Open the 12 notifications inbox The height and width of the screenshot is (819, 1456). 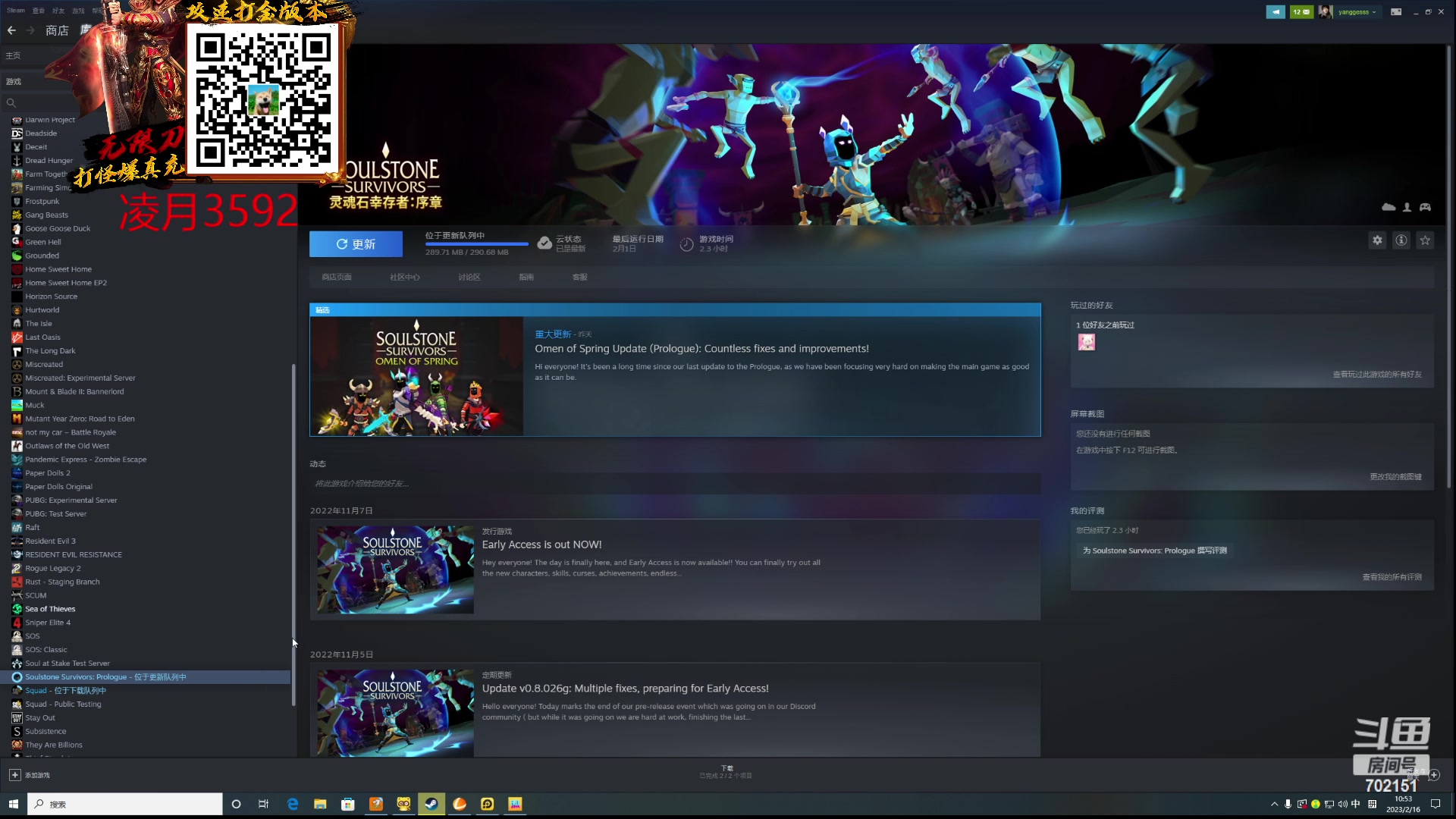pyautogui.click(x=1301, y=12)
